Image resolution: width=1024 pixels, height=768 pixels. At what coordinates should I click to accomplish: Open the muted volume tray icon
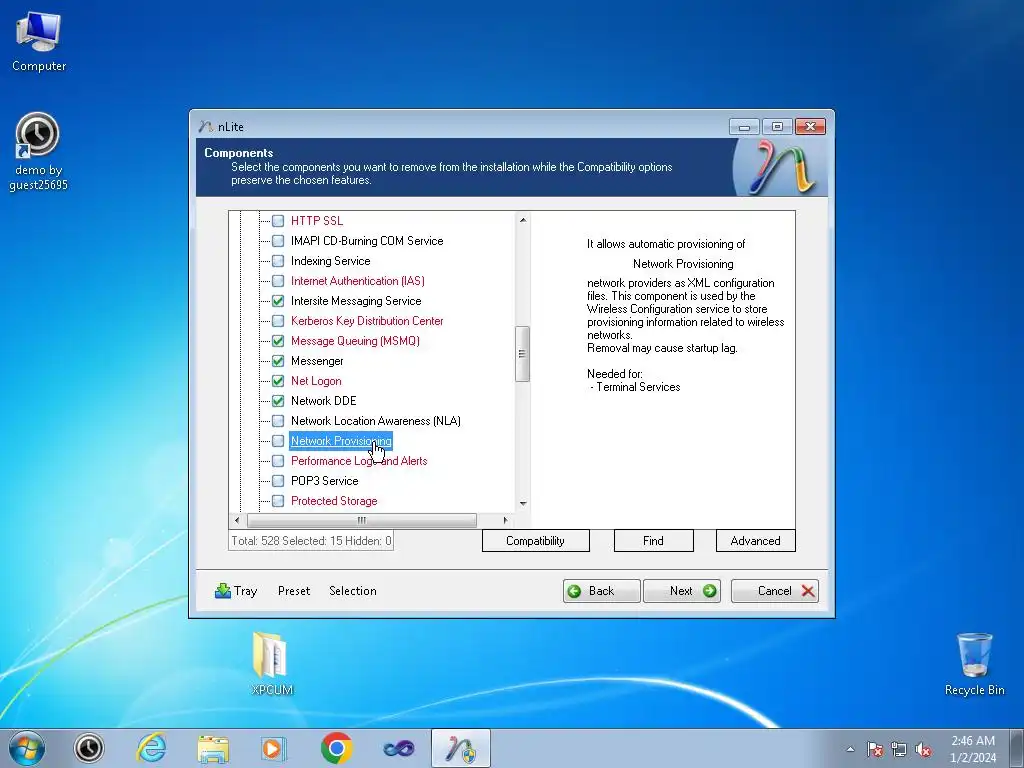pos(923,749)
